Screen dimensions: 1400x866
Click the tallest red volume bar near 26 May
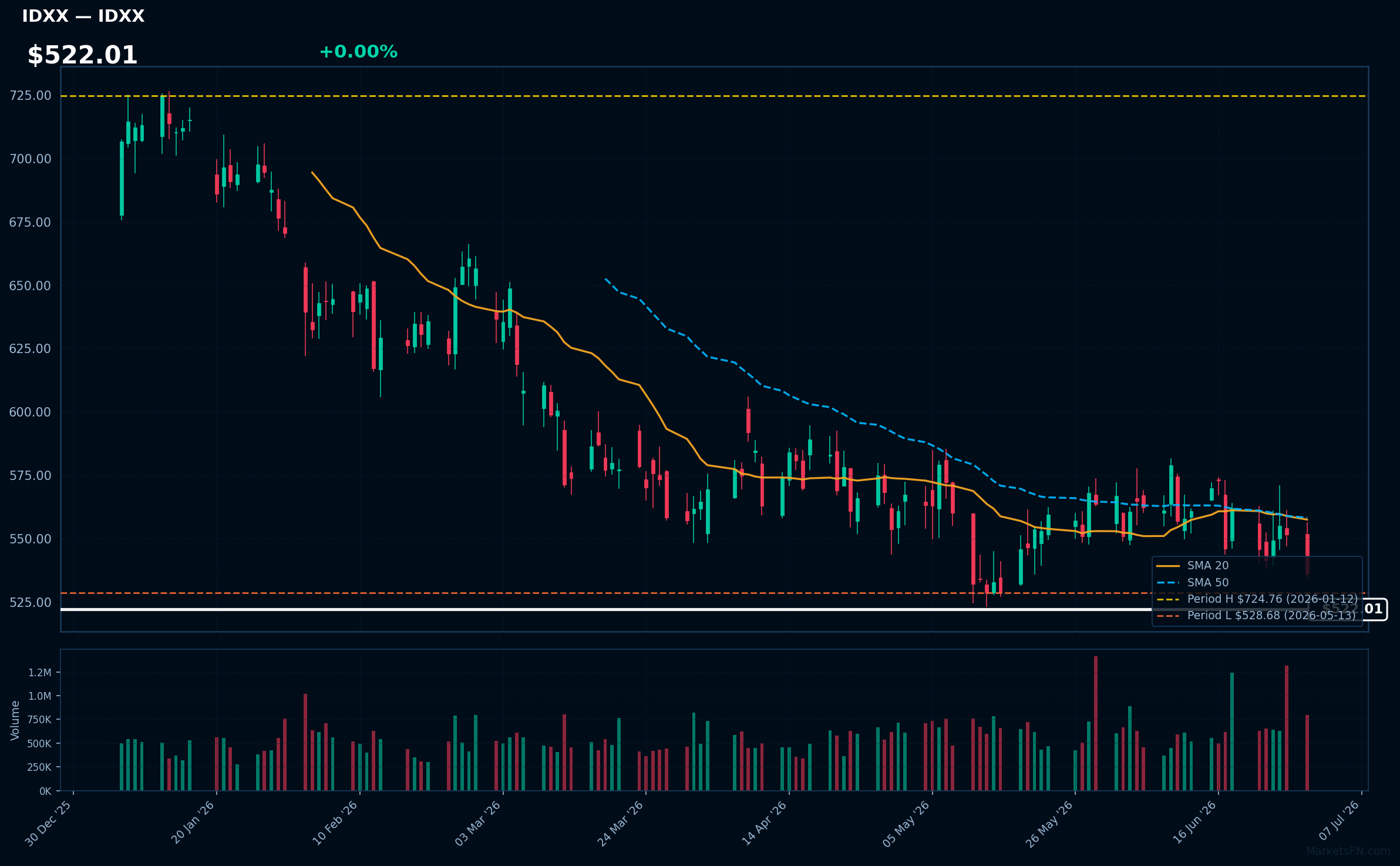click(x=1096, y=723)
